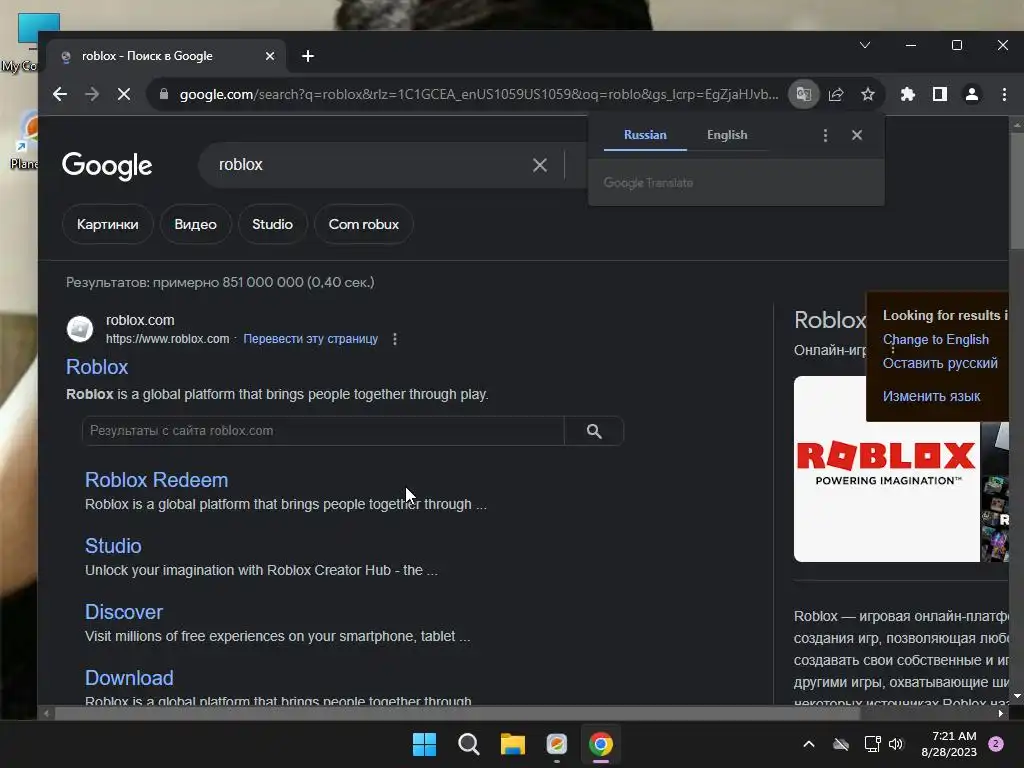Choose Change to English language option
The height and width of the screenshot is (768, 1024).
935,340
